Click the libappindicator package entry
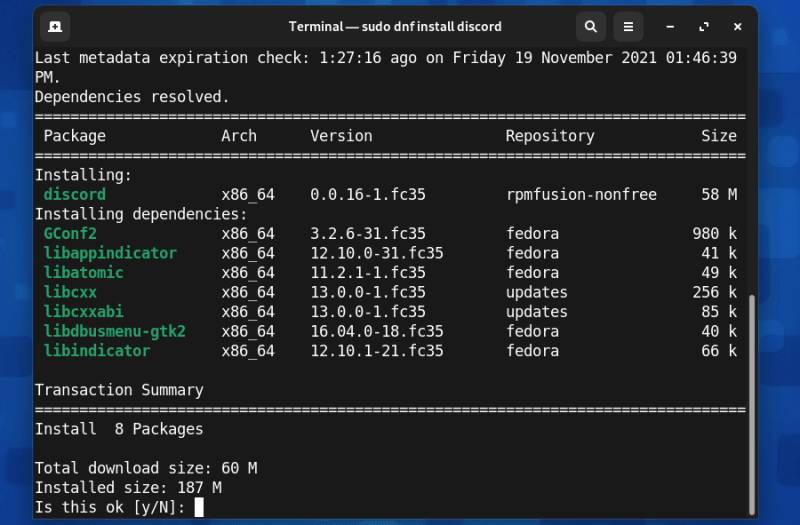This screenshot has height=525, width=800. pyautogui.click(x=110, y=253)
